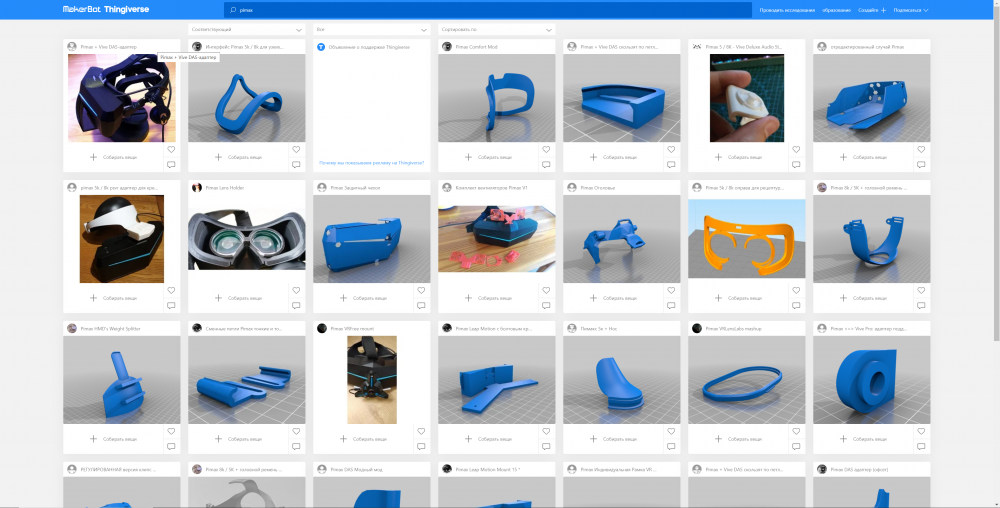Open Проводить исследования in the header
This screenshot has height=508, width=1000.
(x=787, y=10)
